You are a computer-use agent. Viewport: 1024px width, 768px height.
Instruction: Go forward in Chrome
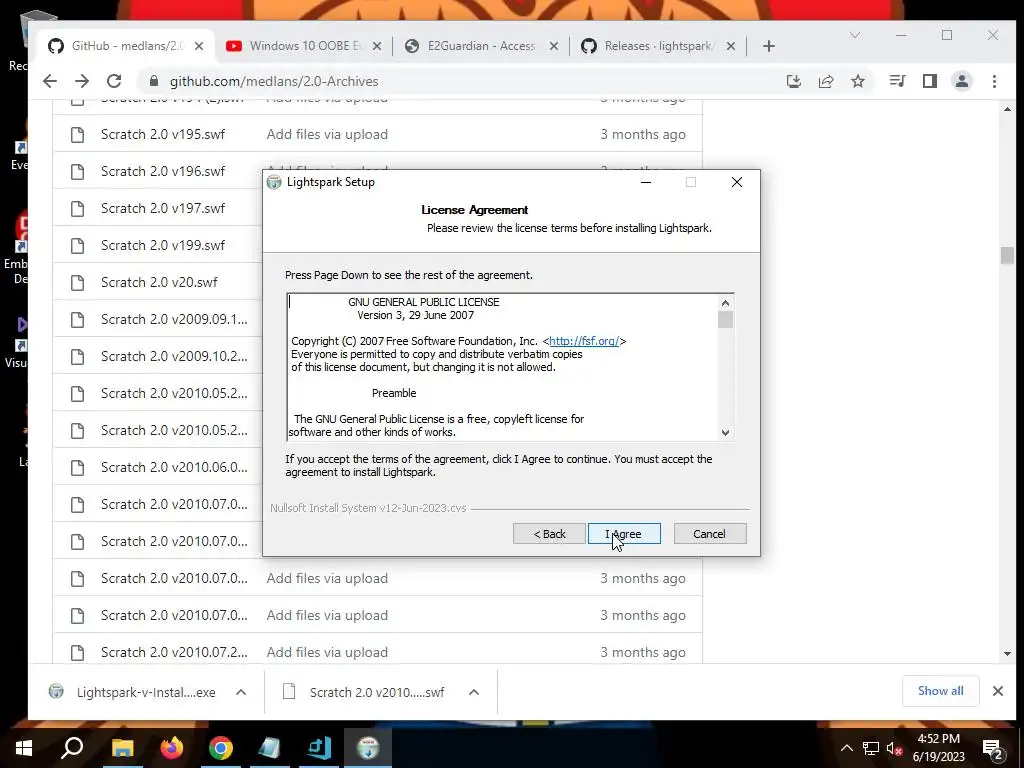pyautogui.click(x=82, y=81)
